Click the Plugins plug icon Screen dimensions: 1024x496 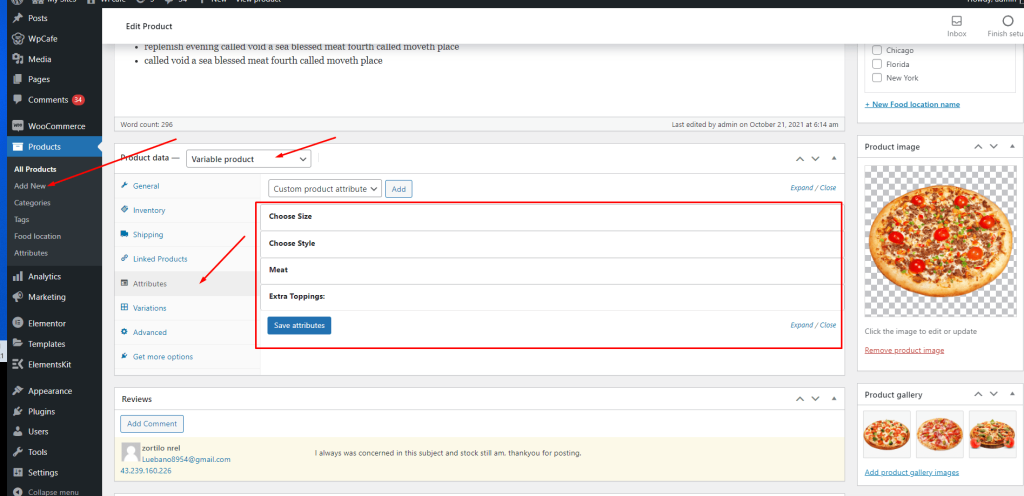pyautogui.click(x=18, y=412)
